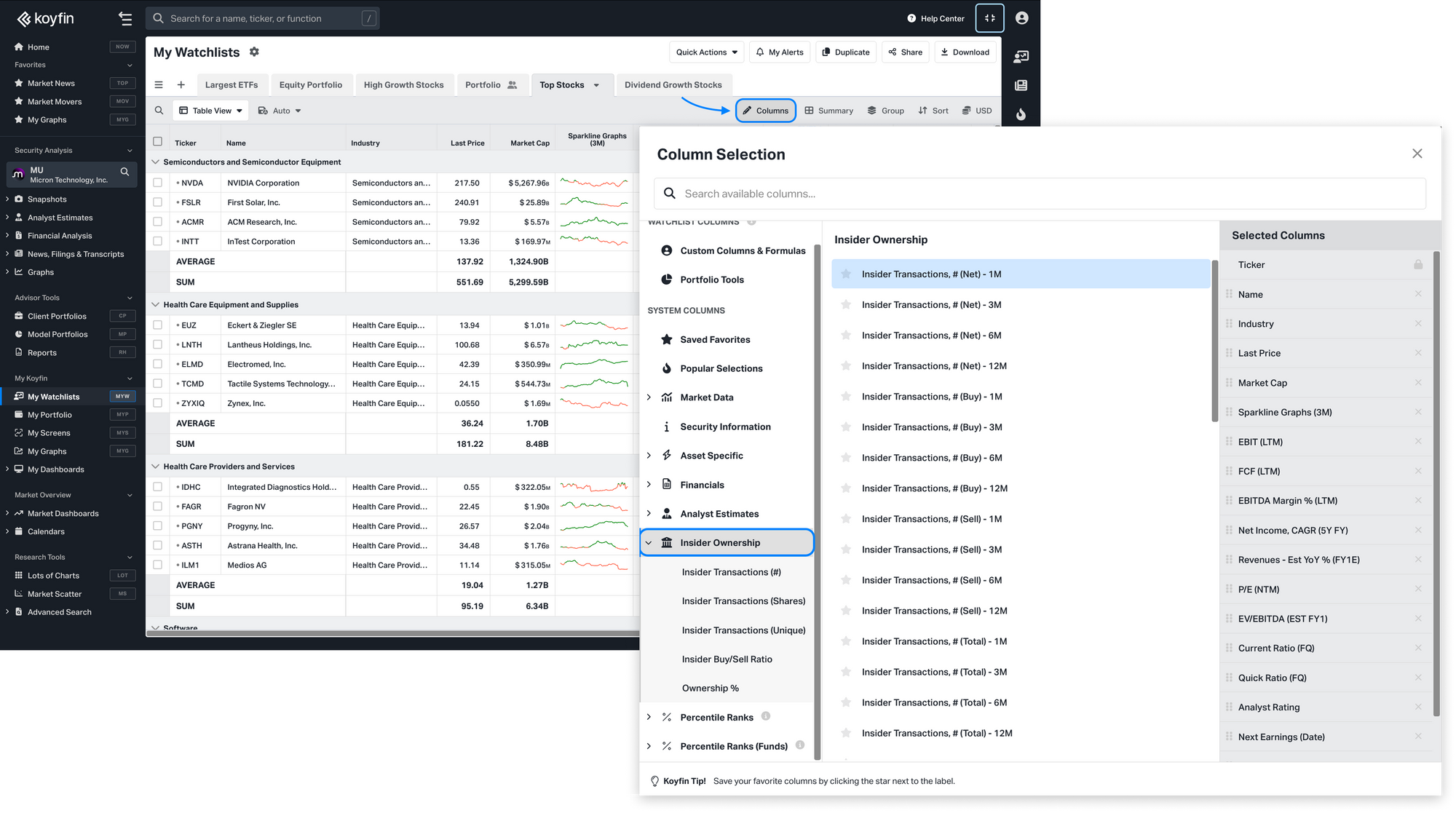This screenshot has width=1456, height=813.
Task: Open the news panel icon in right rail
Action: point(1021,85)
